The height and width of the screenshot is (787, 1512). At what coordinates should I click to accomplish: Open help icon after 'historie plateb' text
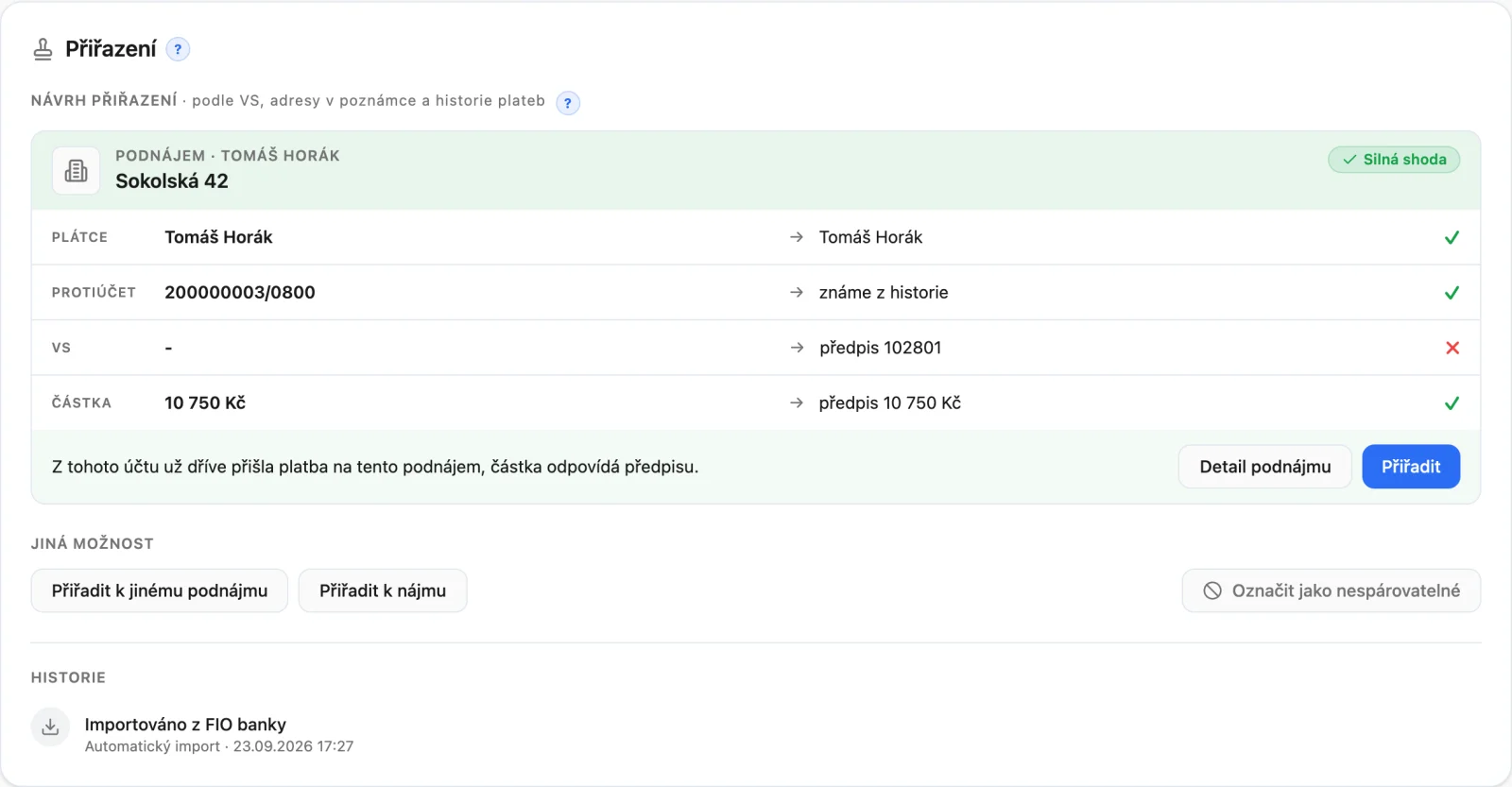click(567, 102)
